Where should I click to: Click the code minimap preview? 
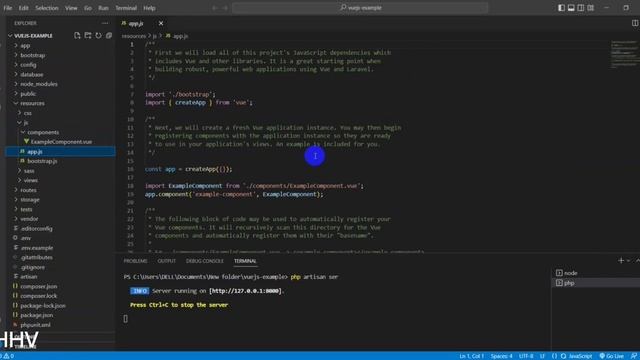[624, 53]
